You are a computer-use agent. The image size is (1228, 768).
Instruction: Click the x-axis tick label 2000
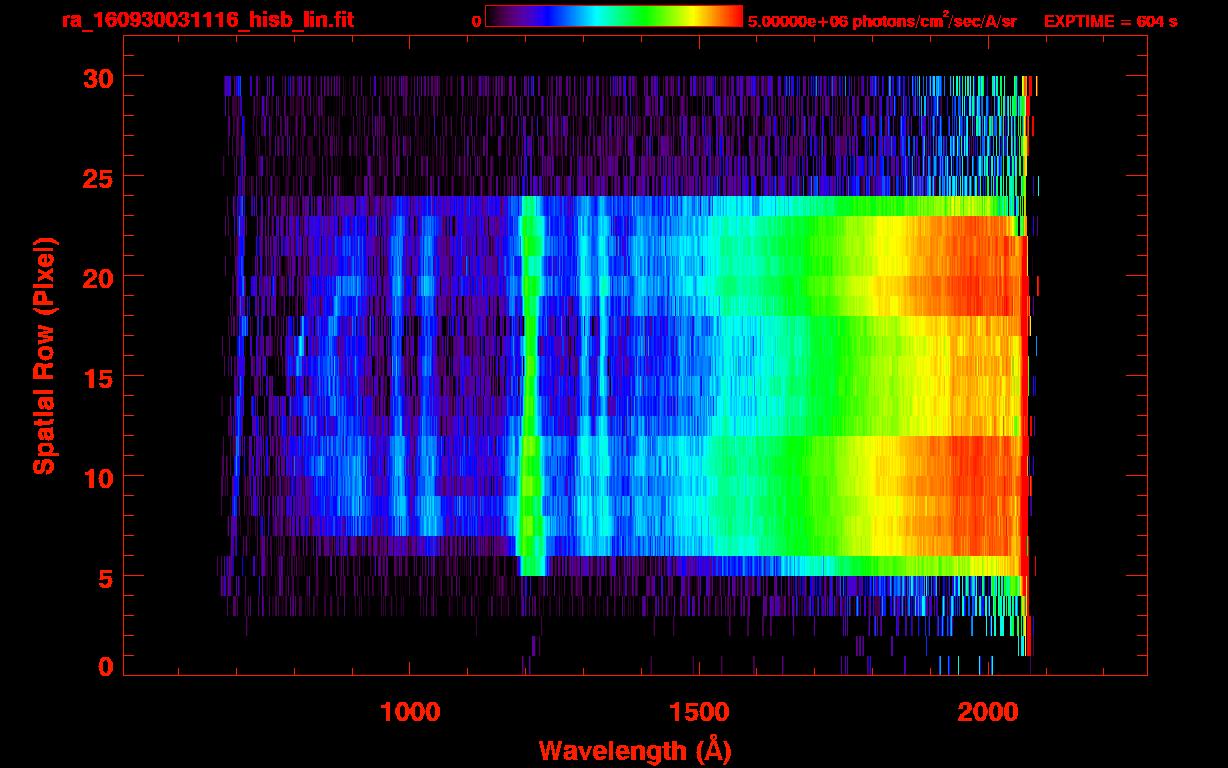(x=988, y=712)
